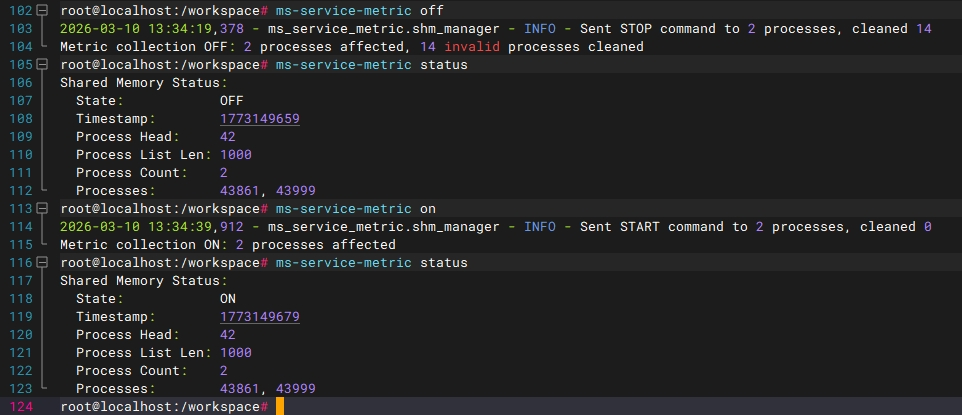
Task: Click Process Head value 42 on line 120
Action: click(x=228, y=335)
